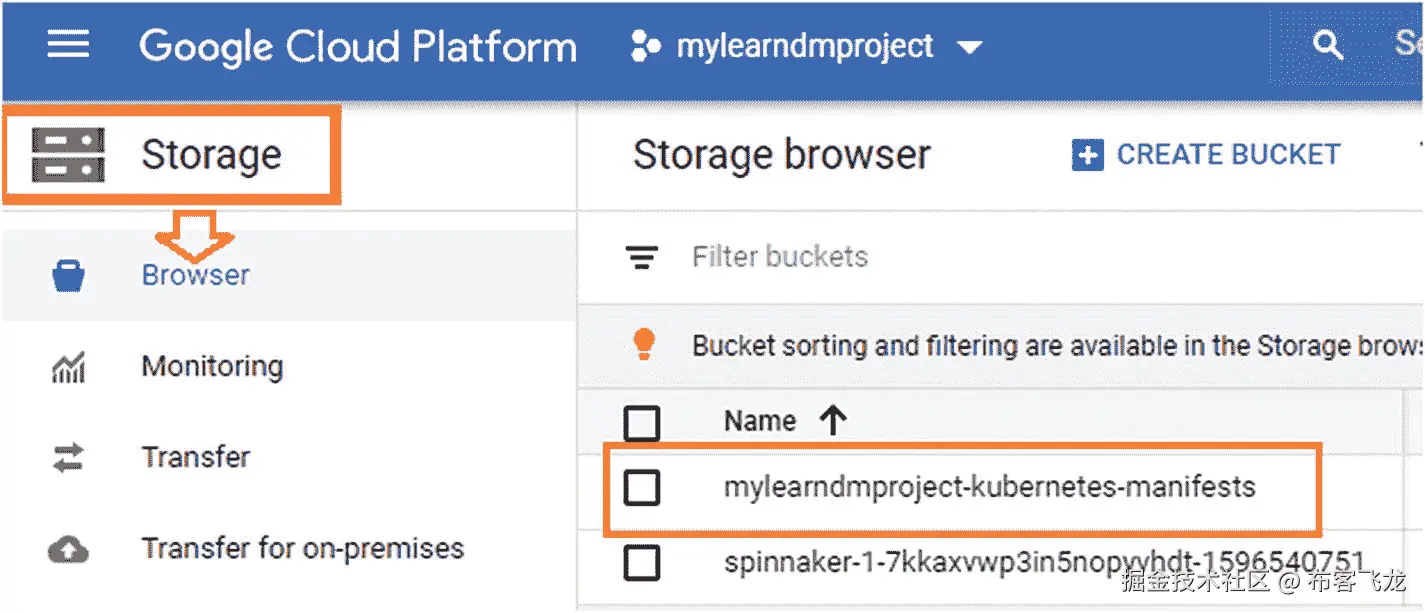Sort buckets using the Name arrow

(832, 421)
